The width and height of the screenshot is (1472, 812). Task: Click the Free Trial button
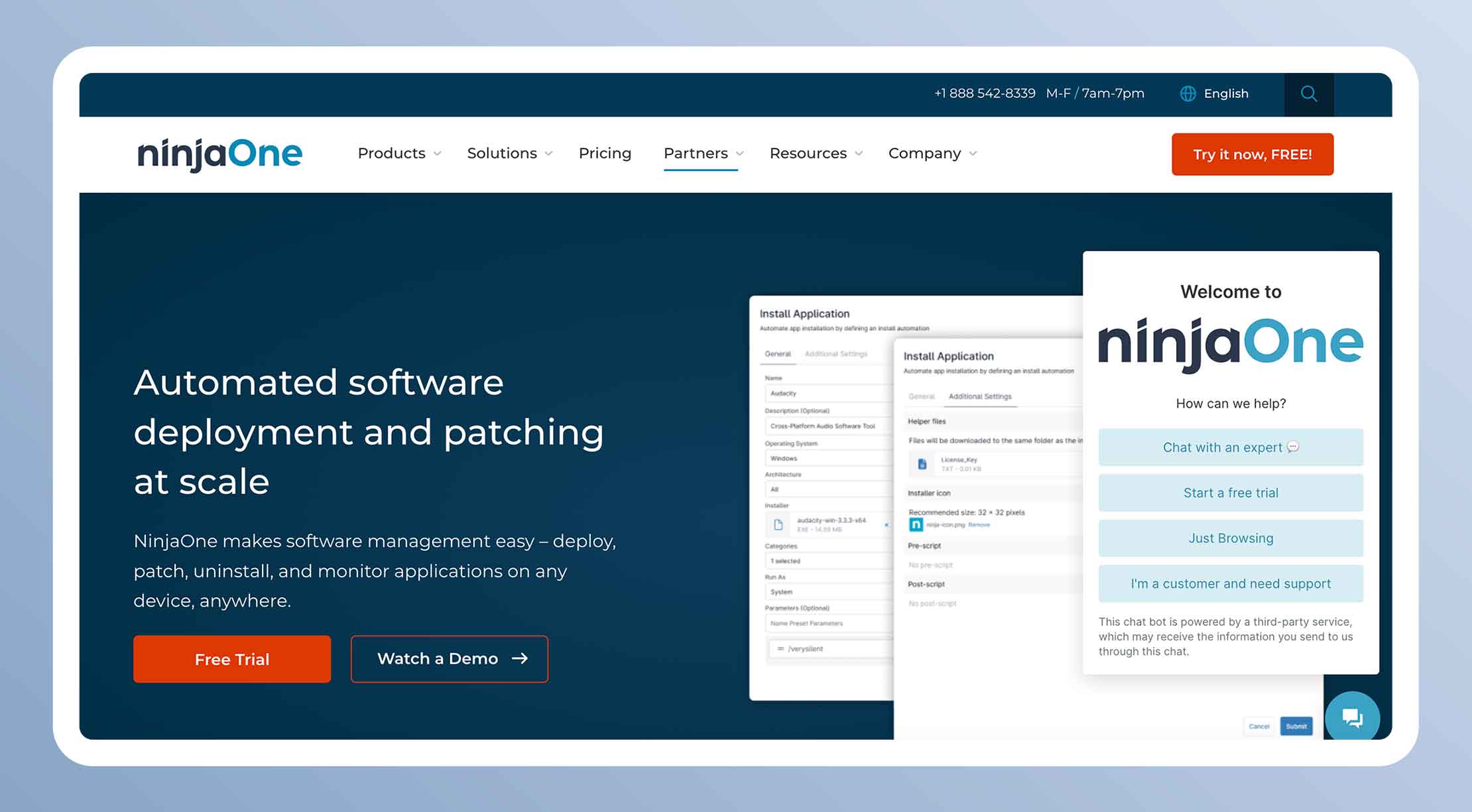232,659
